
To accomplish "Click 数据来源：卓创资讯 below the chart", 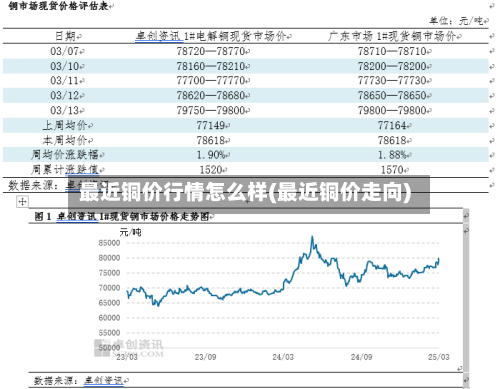I will pos(79,380).
